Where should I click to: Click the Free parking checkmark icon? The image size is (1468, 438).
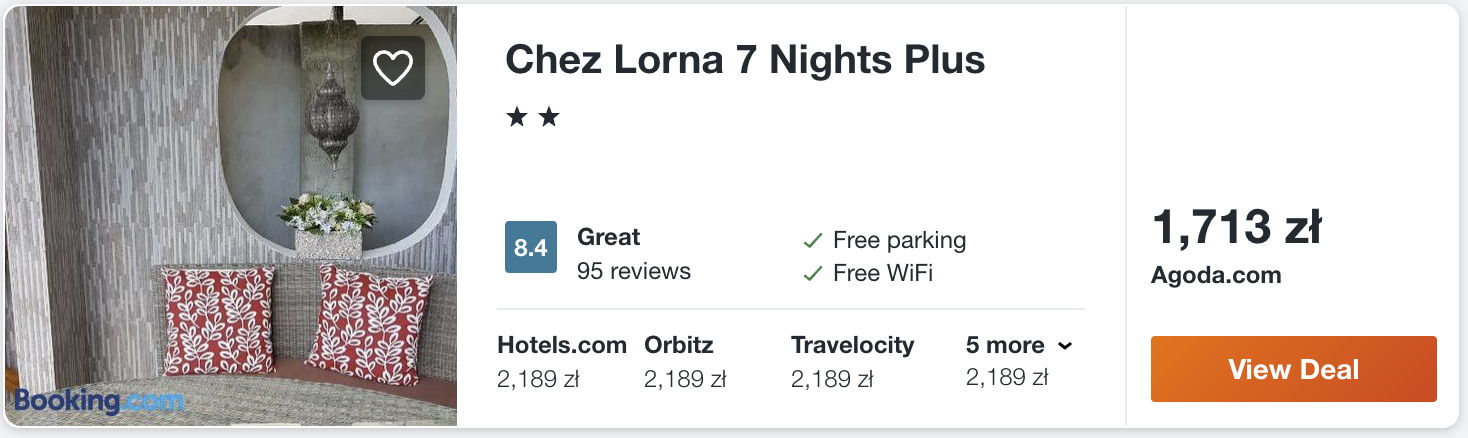point(813,241)
